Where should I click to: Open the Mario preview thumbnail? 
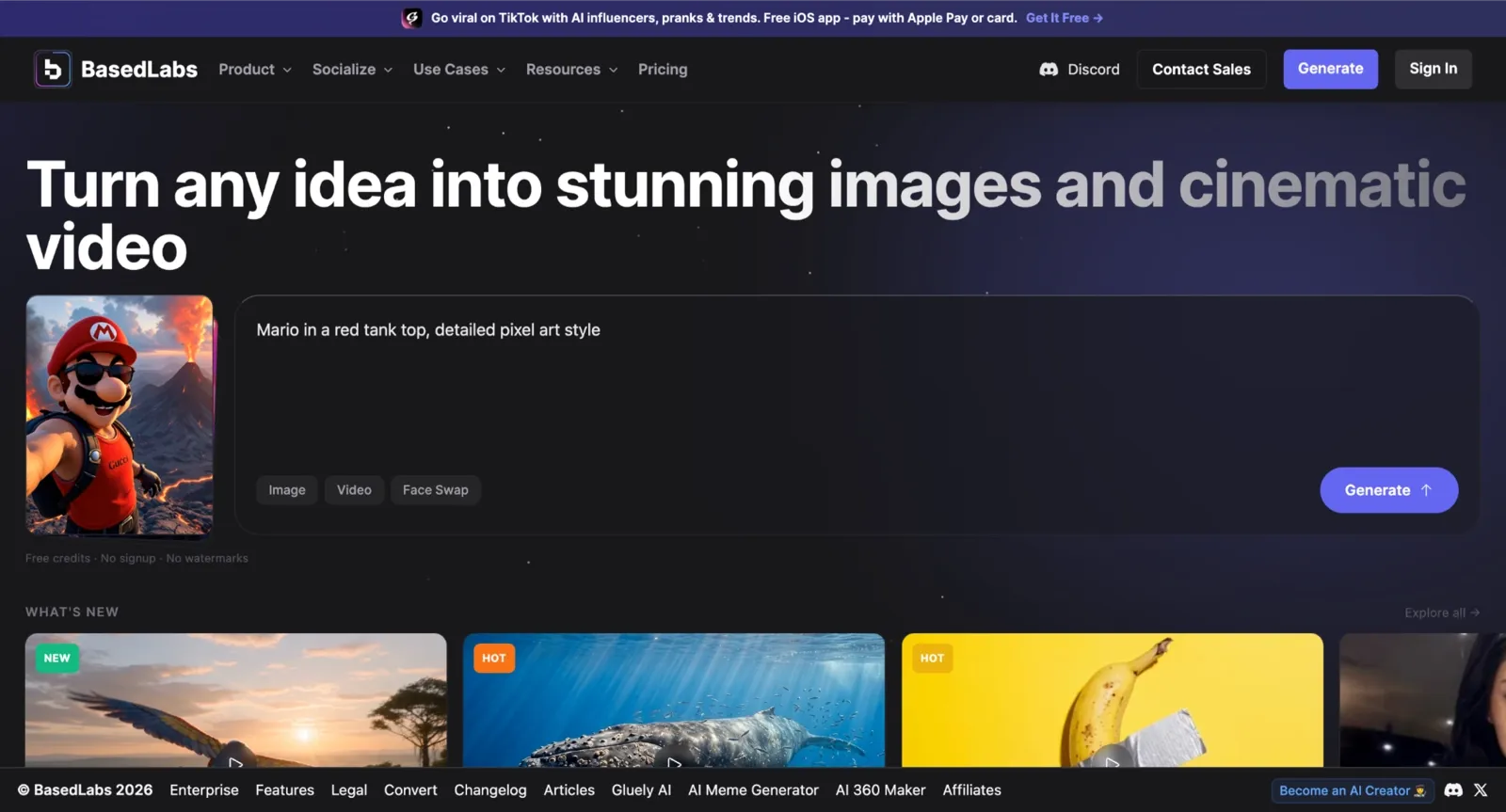pos(120,415)
